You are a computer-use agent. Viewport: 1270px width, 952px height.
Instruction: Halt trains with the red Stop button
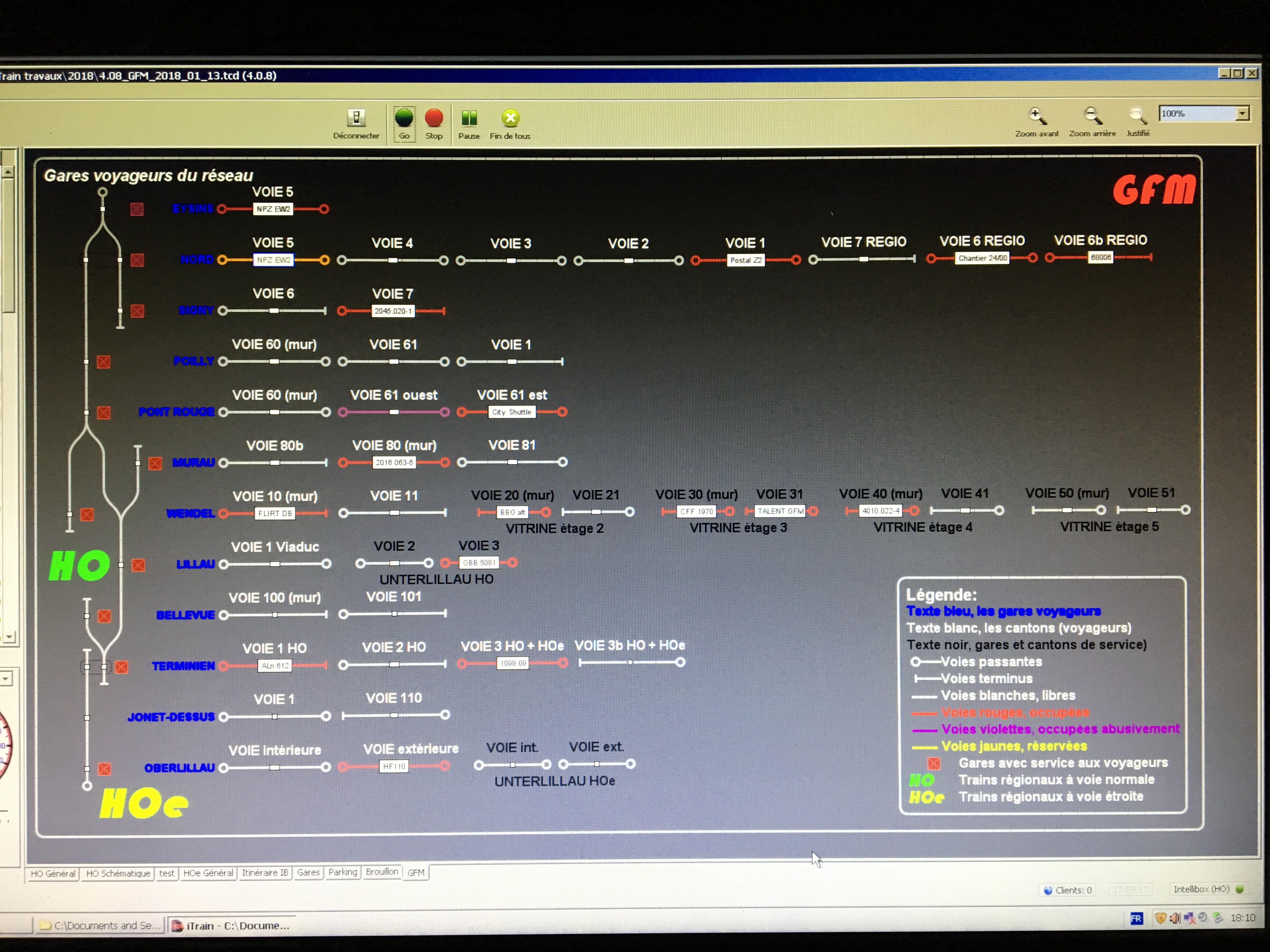[x=434, y=118]
